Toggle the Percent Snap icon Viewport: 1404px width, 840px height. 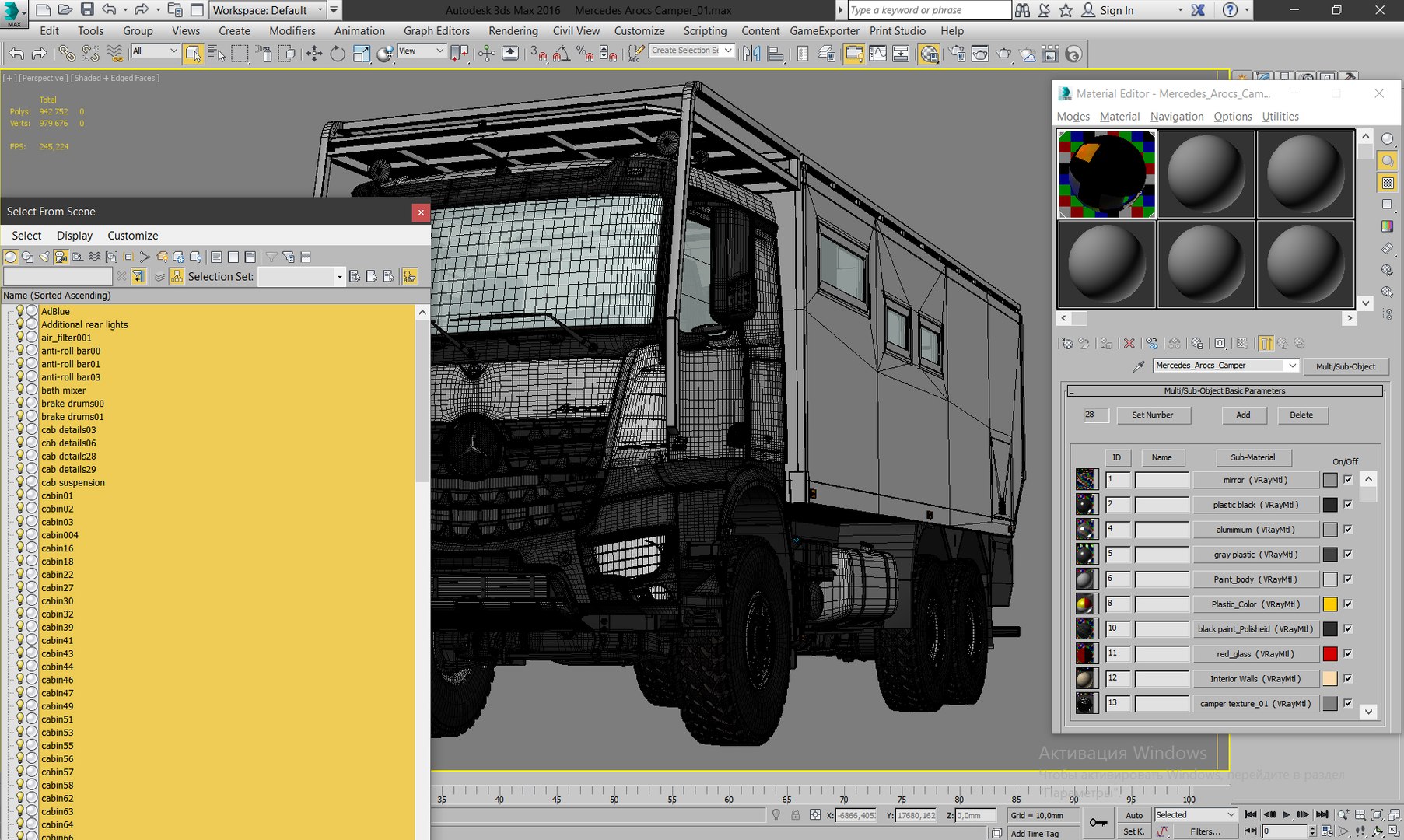coord(585,54)
